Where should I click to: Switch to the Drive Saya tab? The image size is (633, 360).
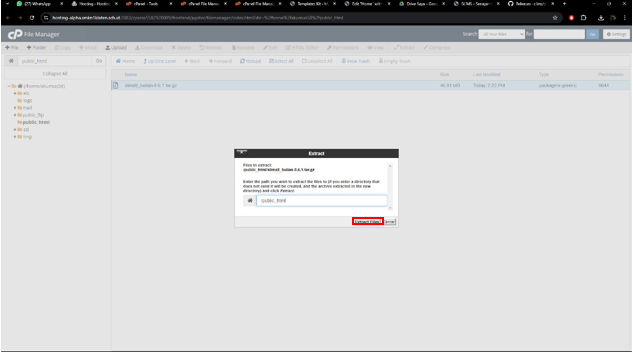(421, 4)
